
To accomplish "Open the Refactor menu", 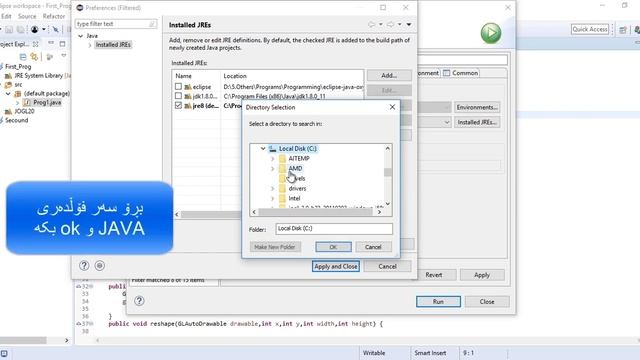I will [54, 16].
